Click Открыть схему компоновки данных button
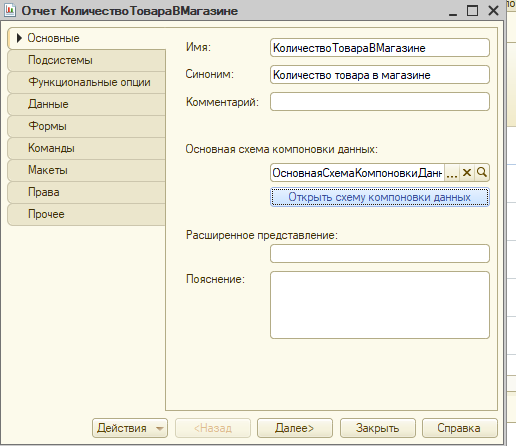The image size is (516, 446). (380, 197)
